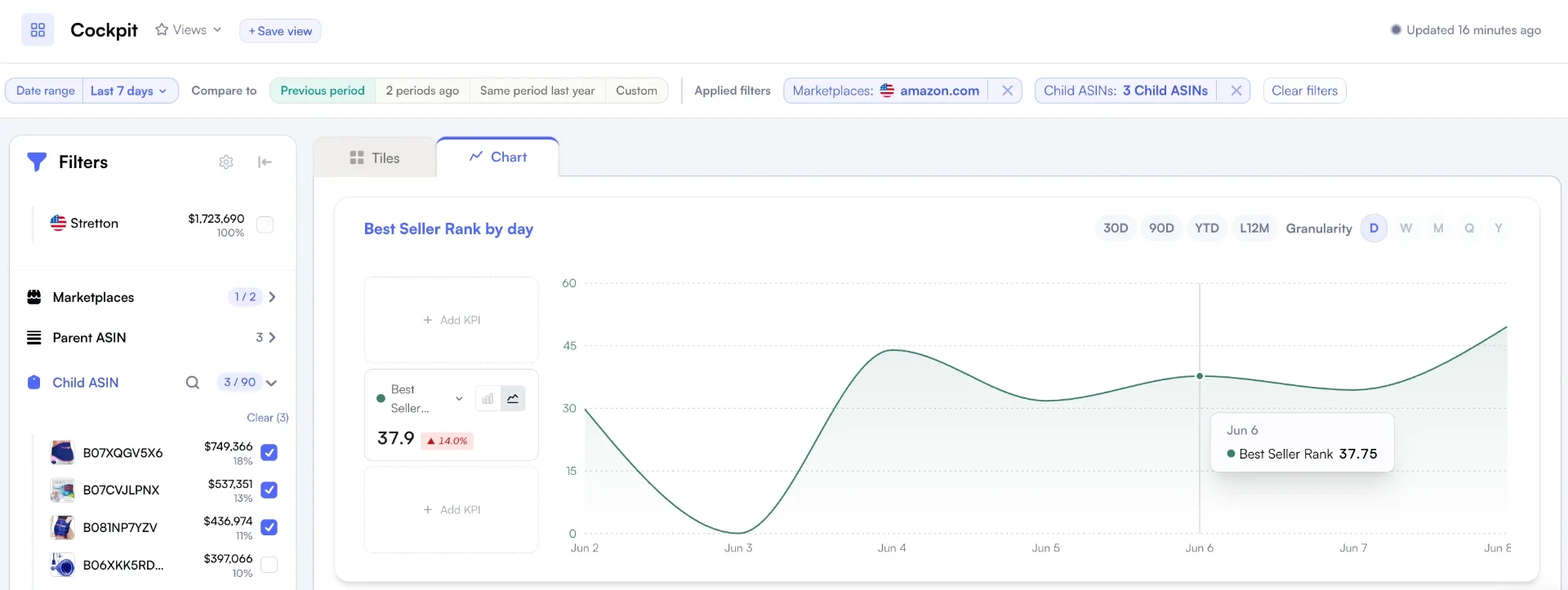Select daily granularity D
1568x590 pixels.
[1374, 228]
